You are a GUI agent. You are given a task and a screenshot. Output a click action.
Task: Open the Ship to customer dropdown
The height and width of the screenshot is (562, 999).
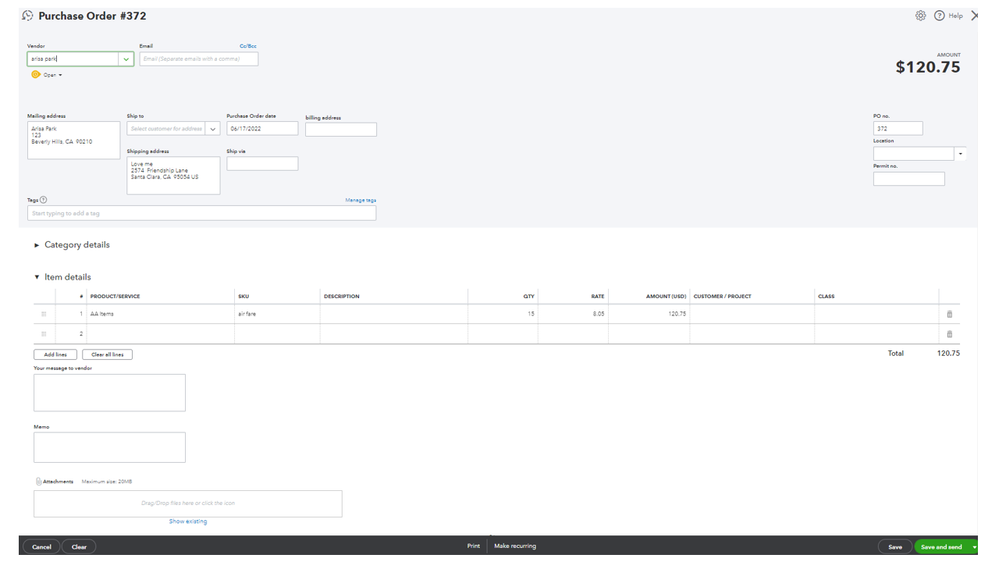pyautogui.click(x=213, y=129)
